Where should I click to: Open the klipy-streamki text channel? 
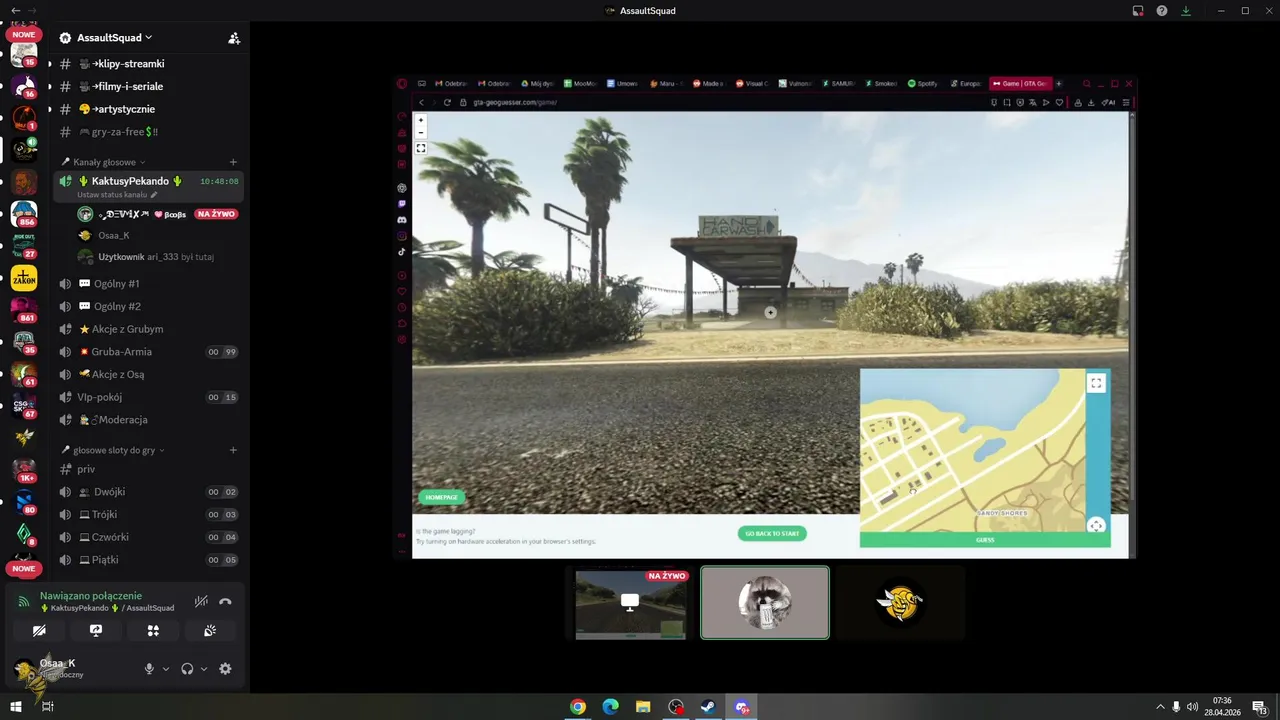(129, 64)
